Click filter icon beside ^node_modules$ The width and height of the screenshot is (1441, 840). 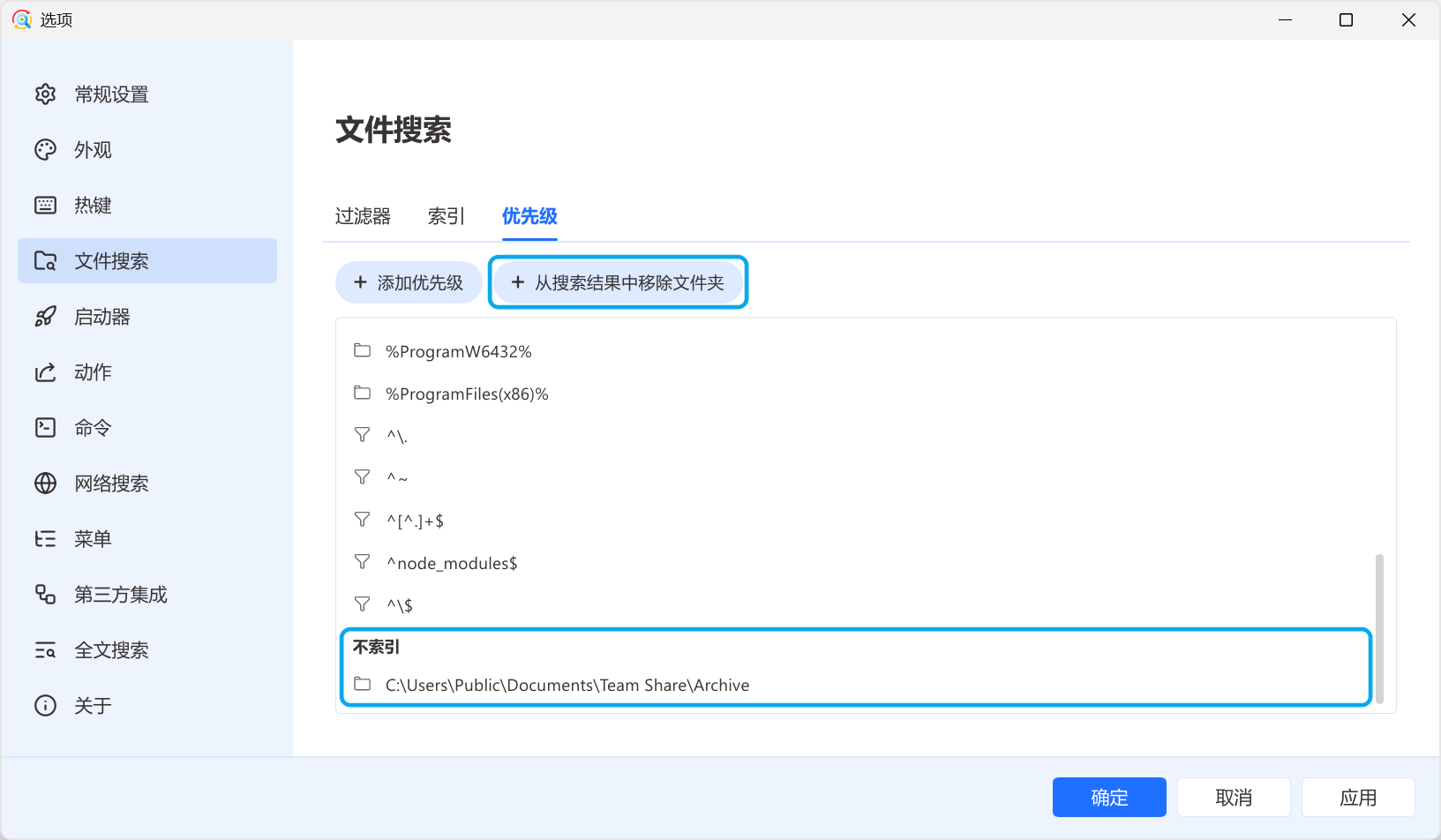pyautogui.click(x=362, y=562)
